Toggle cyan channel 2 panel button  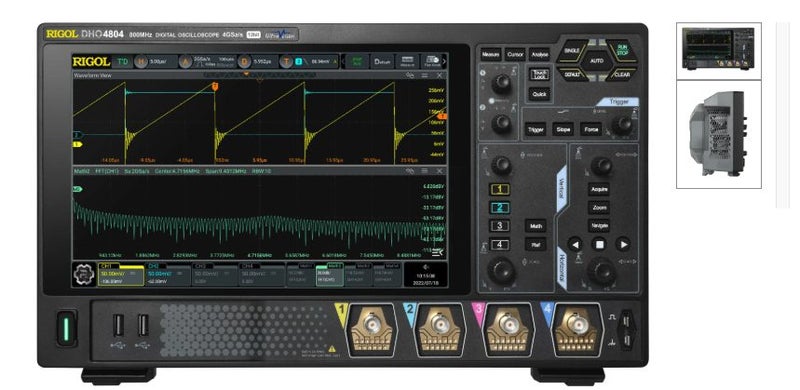[x=499, y=208]
